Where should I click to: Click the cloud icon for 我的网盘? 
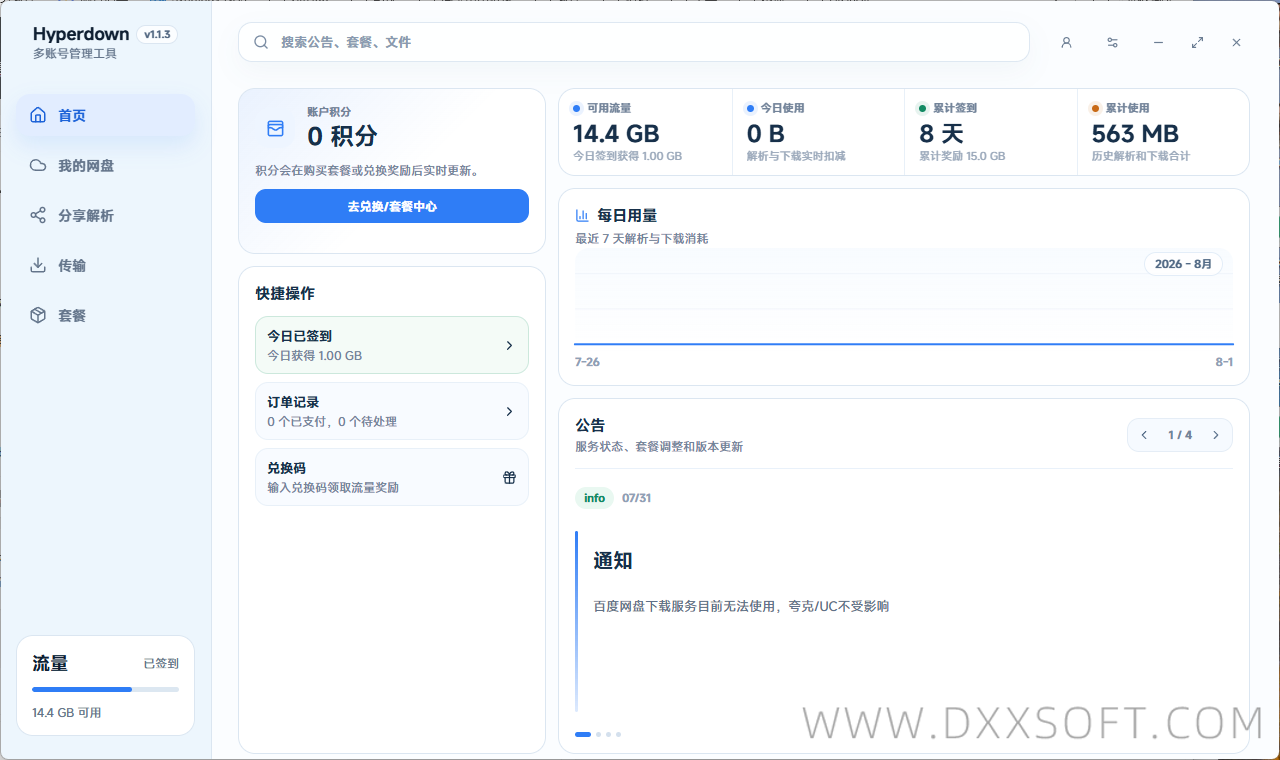38,165
